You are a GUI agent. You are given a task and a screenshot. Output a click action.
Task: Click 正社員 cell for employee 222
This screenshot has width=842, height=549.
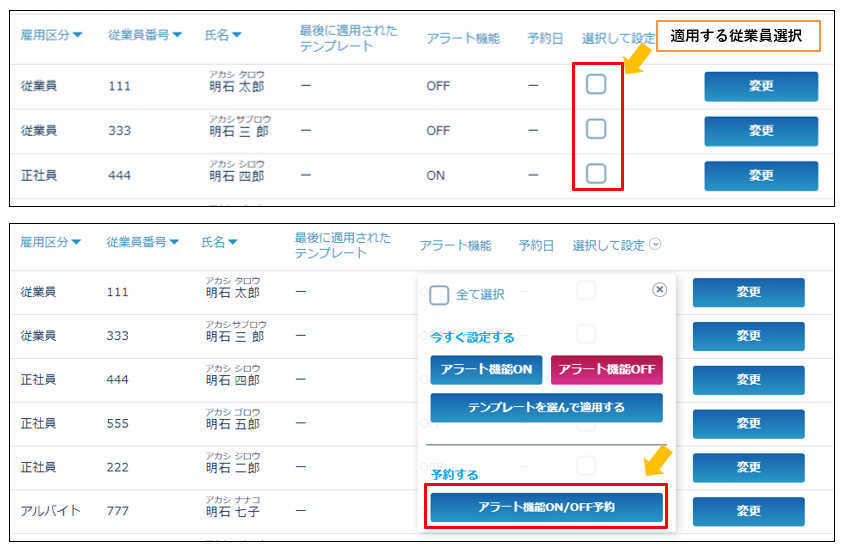pyautogui.click(x=38, y=467)
